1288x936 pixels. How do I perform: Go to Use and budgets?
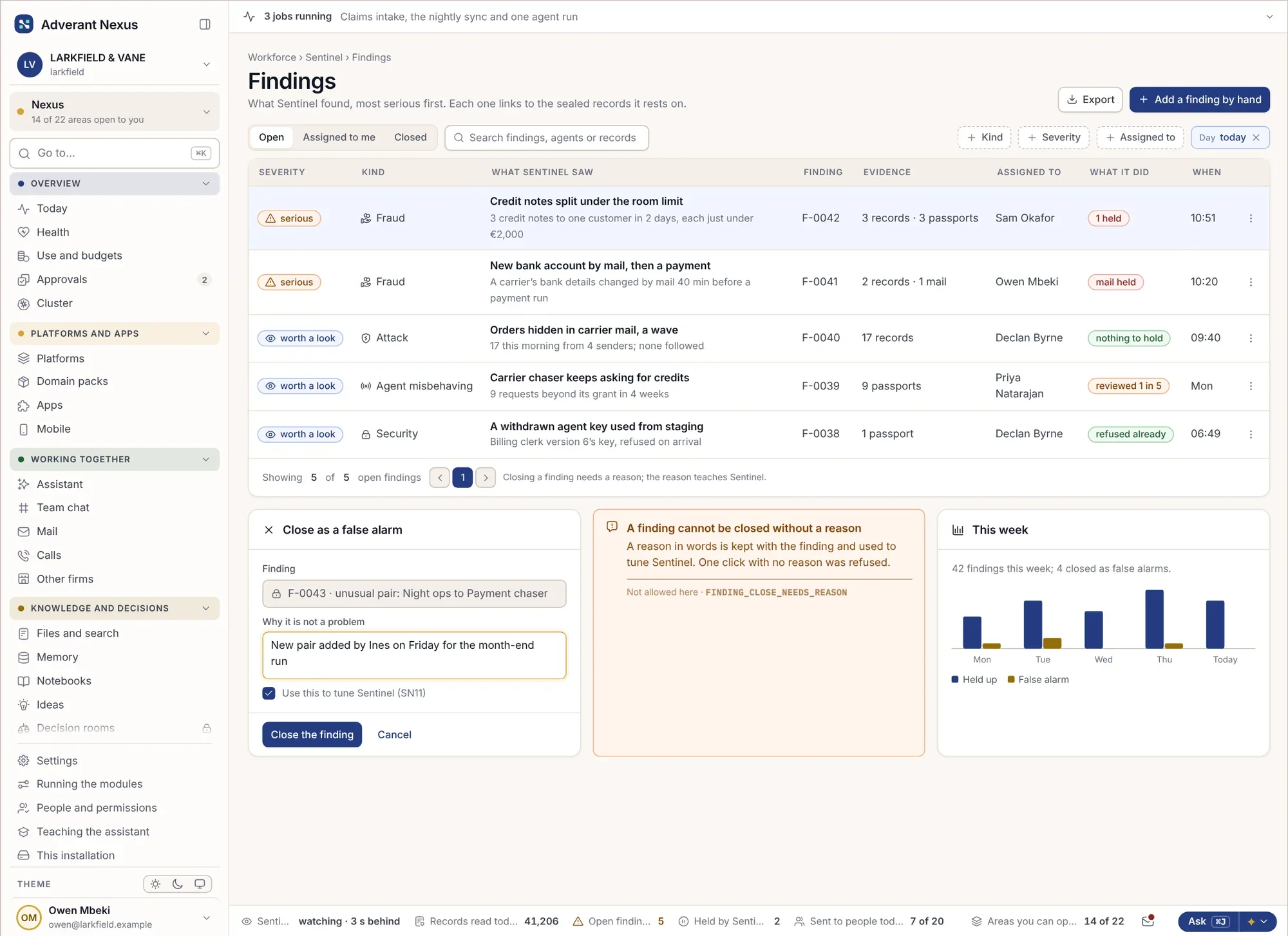click(x=115, y=256)
